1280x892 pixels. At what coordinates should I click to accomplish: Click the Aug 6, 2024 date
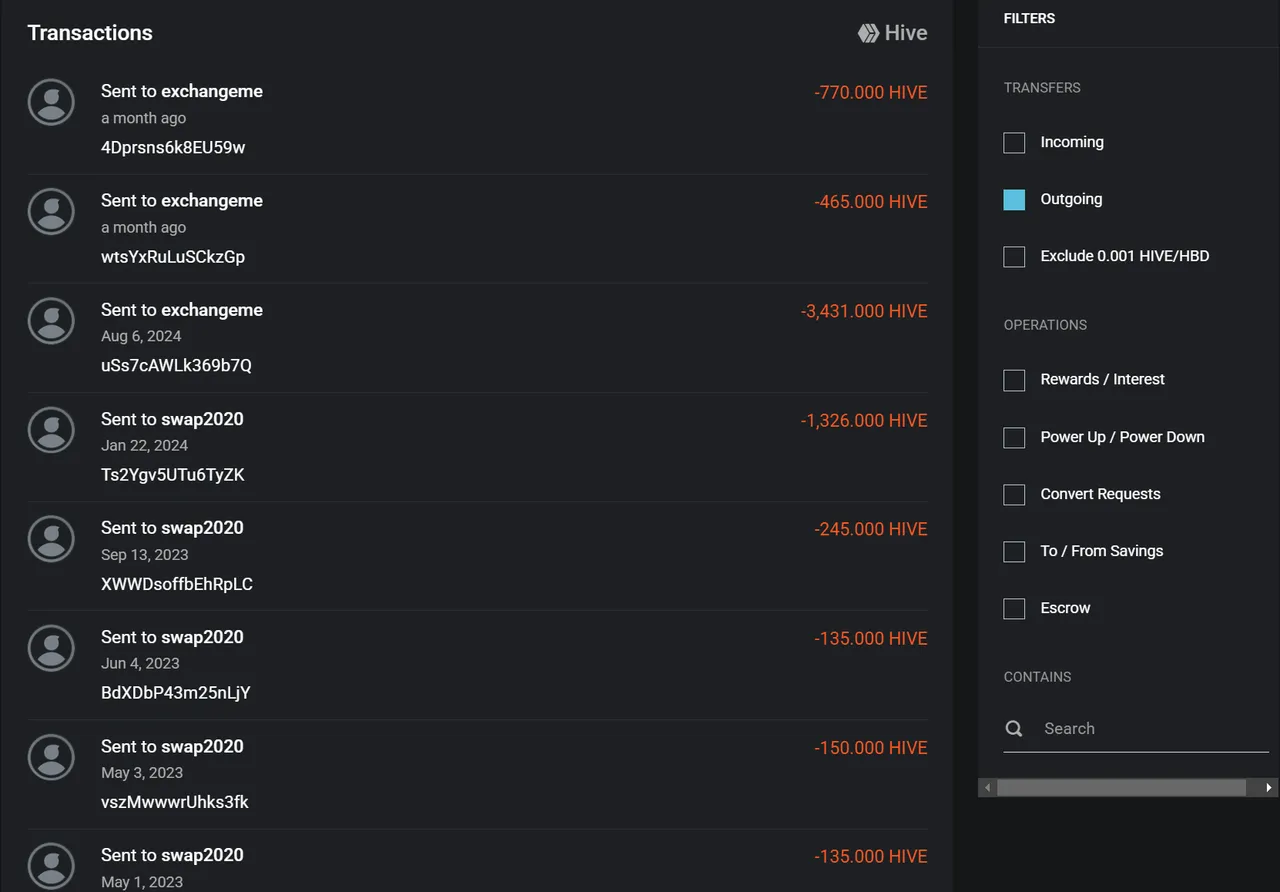click(x=141, y=336)
